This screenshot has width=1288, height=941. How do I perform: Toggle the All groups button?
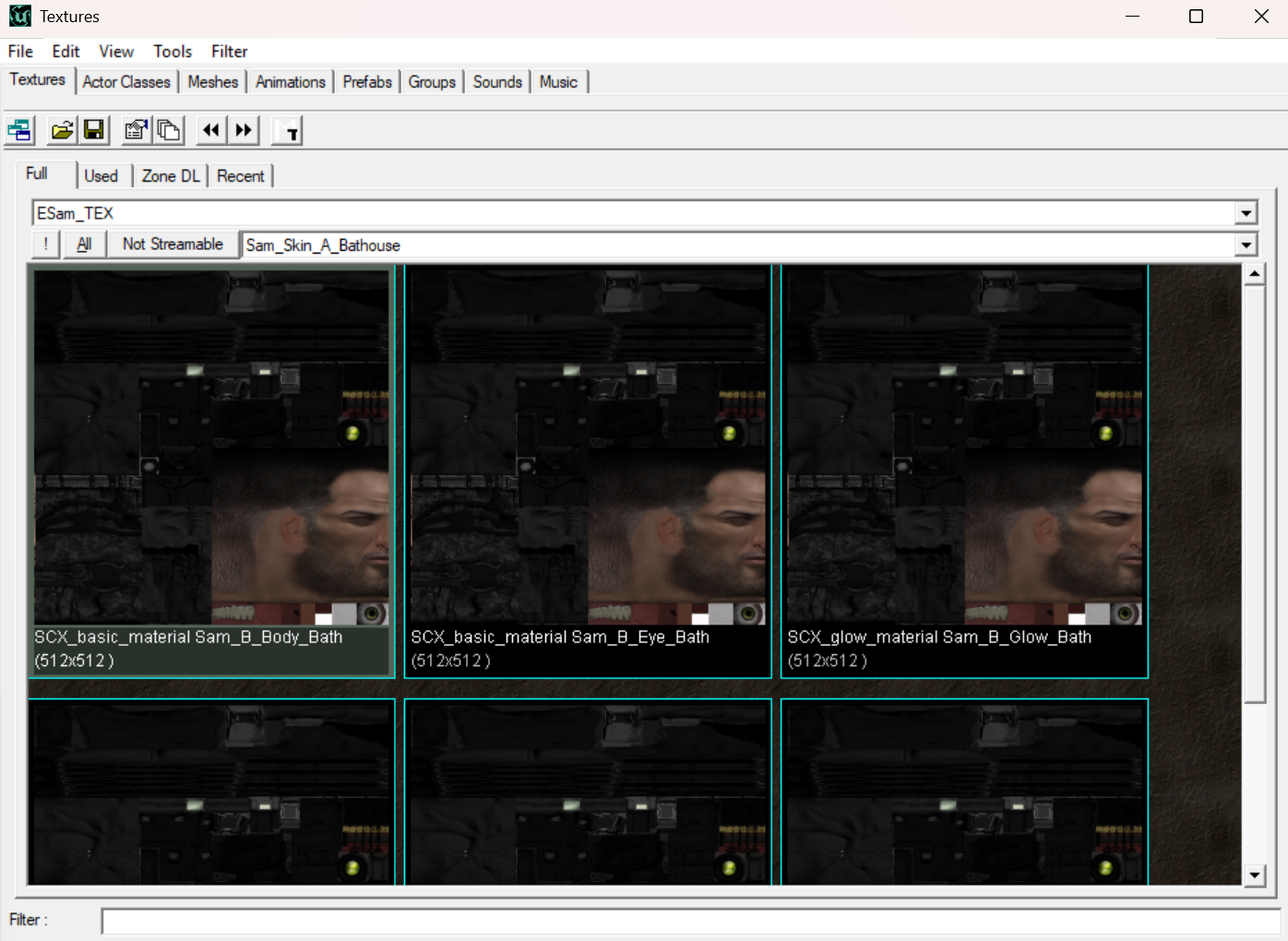click(x=84, y=244)
